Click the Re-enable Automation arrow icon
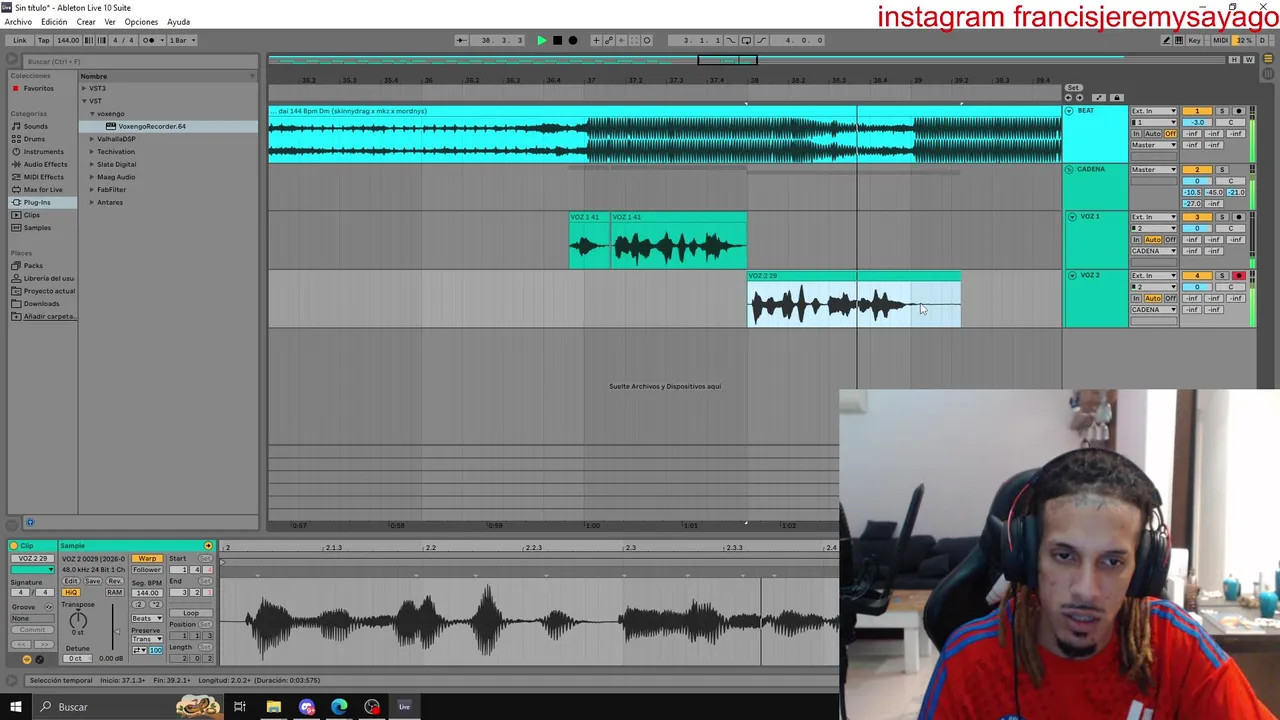 coord(621,40)
